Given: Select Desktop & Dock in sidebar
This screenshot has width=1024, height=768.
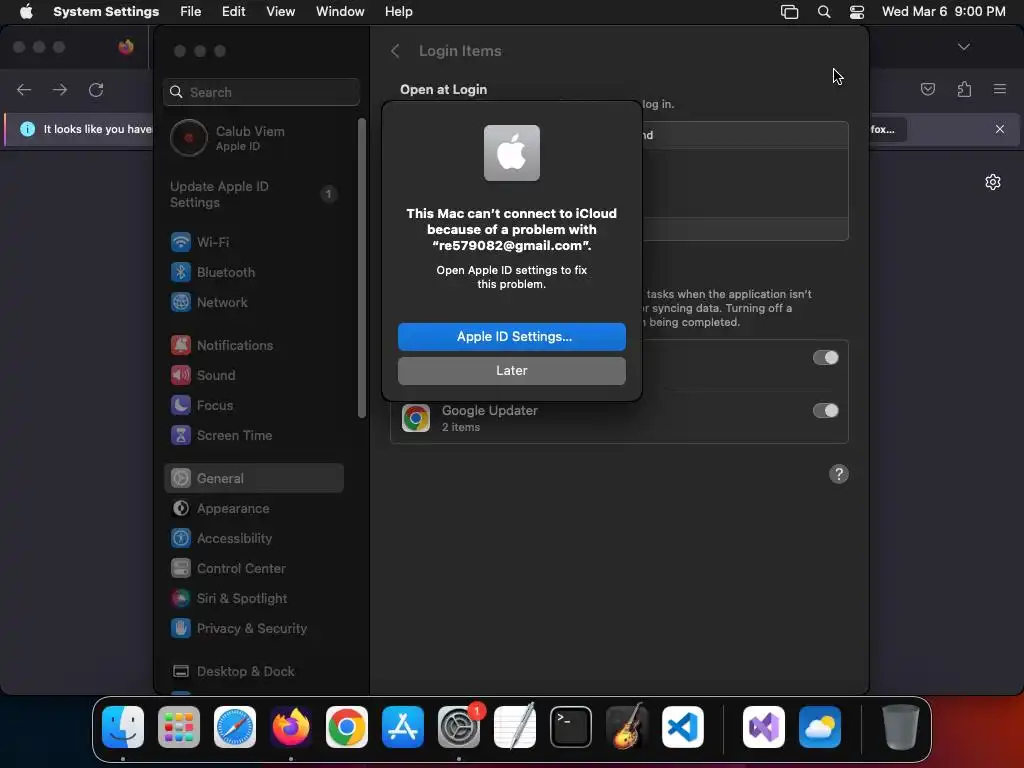Looking at the screenshot, I should pos(255,671).
